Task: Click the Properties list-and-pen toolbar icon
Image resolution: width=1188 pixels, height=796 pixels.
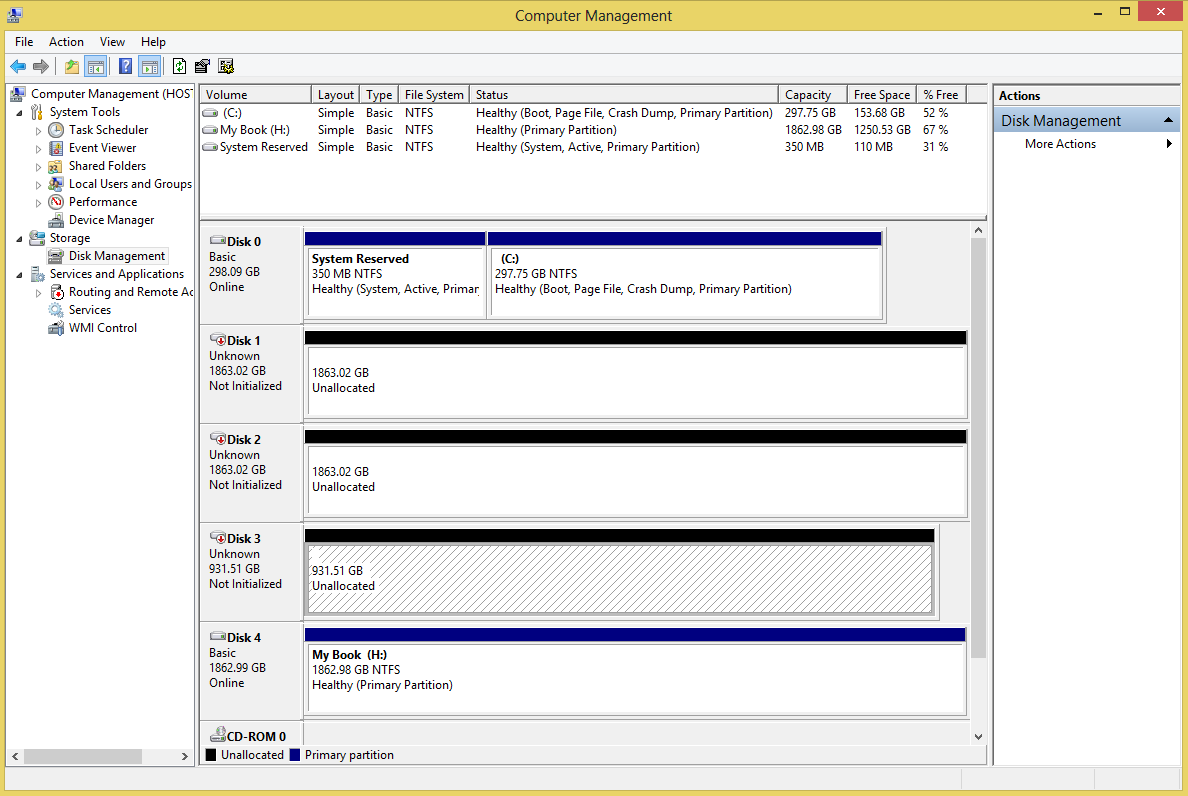Action: (x=202, y=67)
